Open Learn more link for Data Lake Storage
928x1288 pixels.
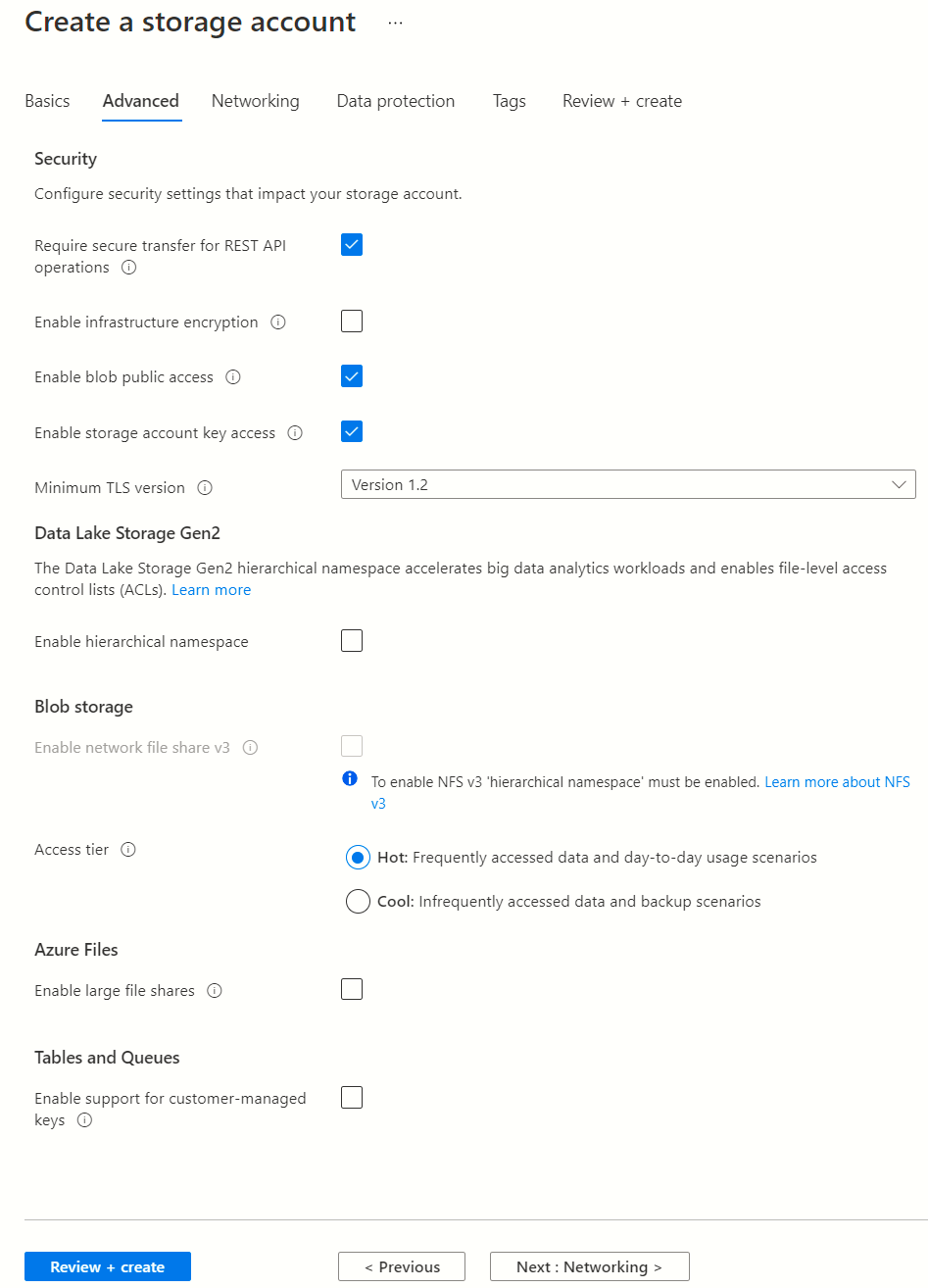pyautogui.click(x=212, y=590)
